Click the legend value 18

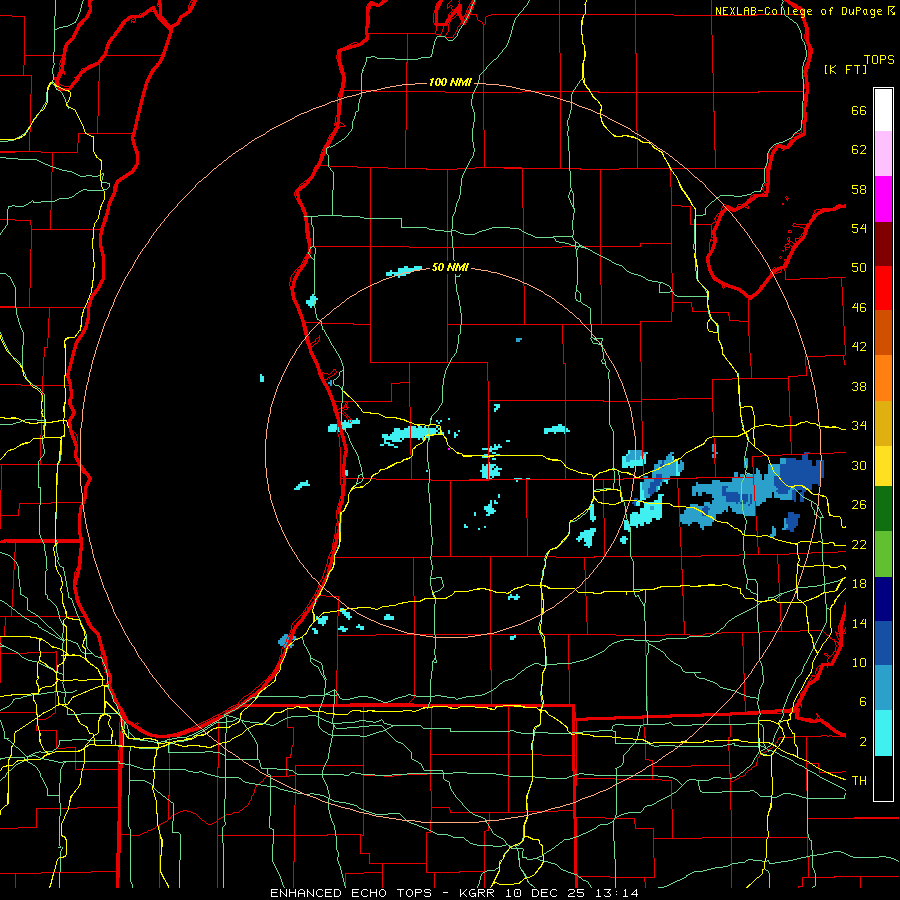859,584
